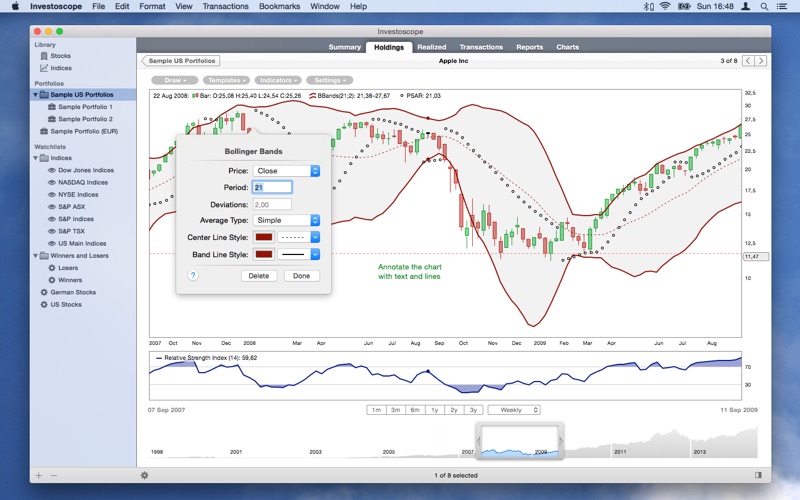Viewport: 800px width, 500px height.
Task: Open the Indices library item
Action: tap(56, 68)
